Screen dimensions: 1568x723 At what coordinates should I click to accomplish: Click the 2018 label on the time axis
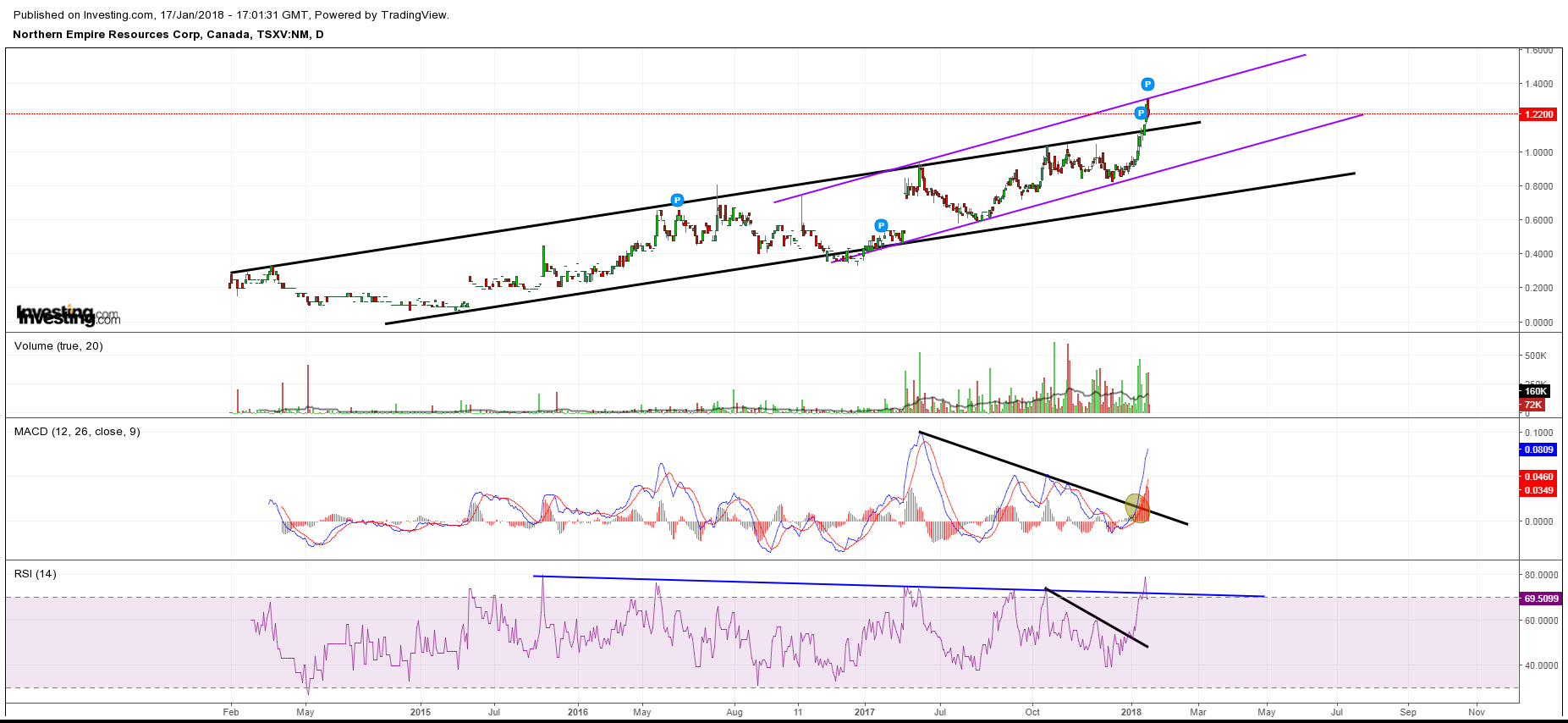click(1131, 712)
